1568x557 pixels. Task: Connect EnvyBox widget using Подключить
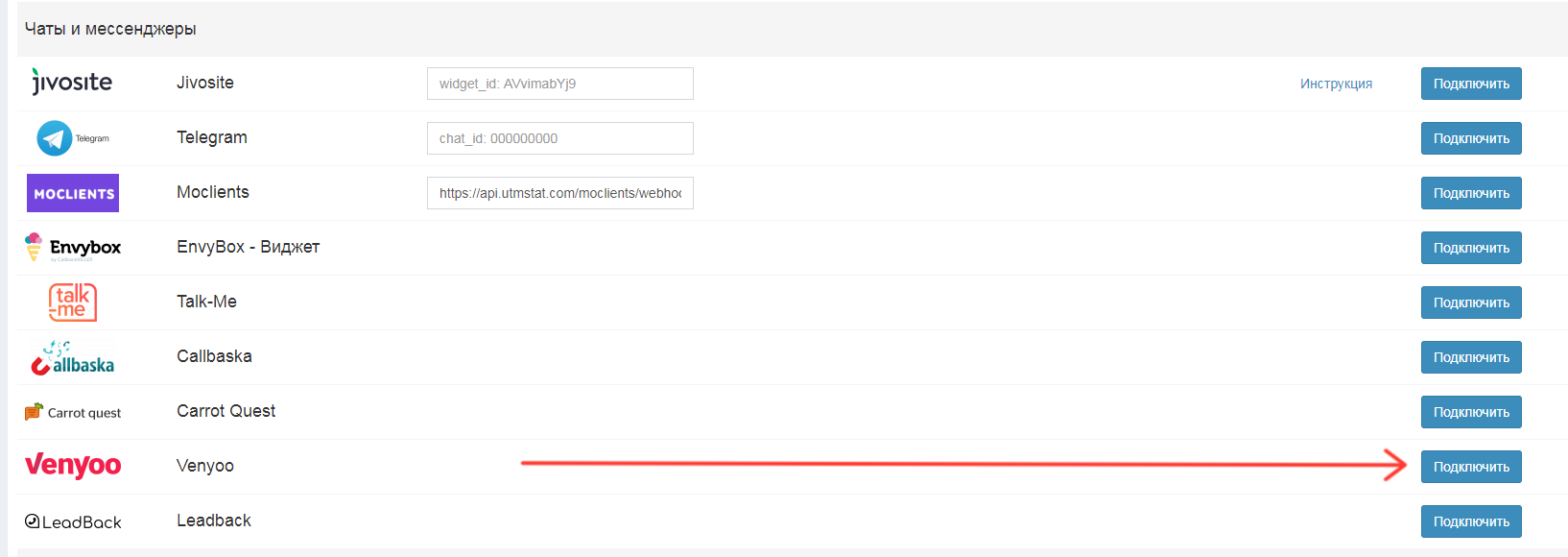pos(1470,248)
